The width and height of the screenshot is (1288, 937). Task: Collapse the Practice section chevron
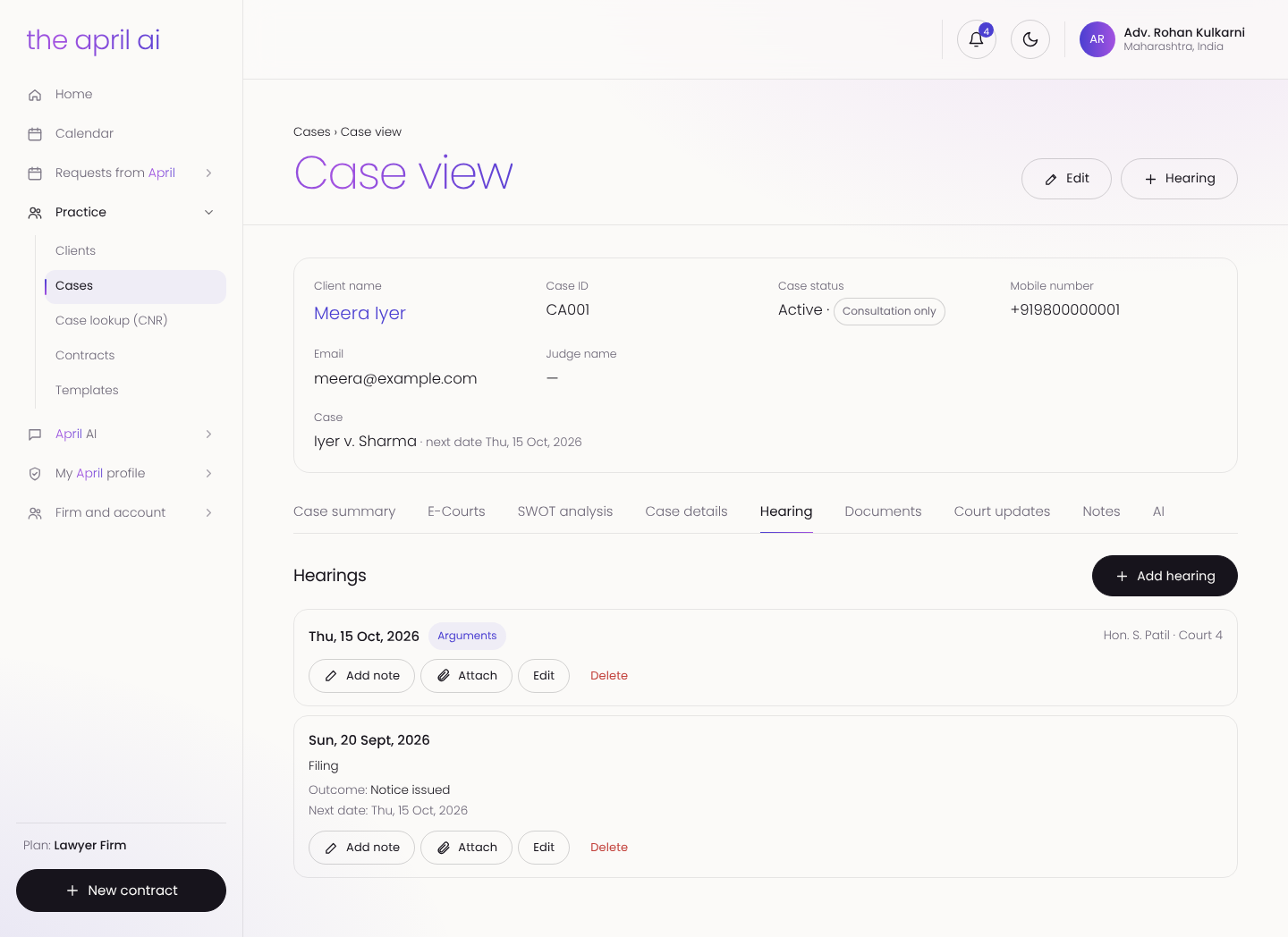208,213
